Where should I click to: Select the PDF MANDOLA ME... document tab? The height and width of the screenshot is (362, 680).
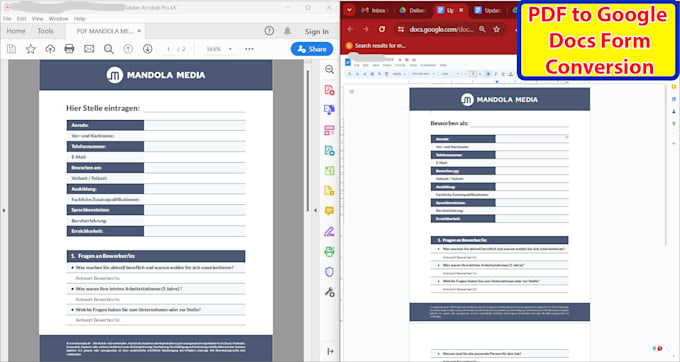105,31
